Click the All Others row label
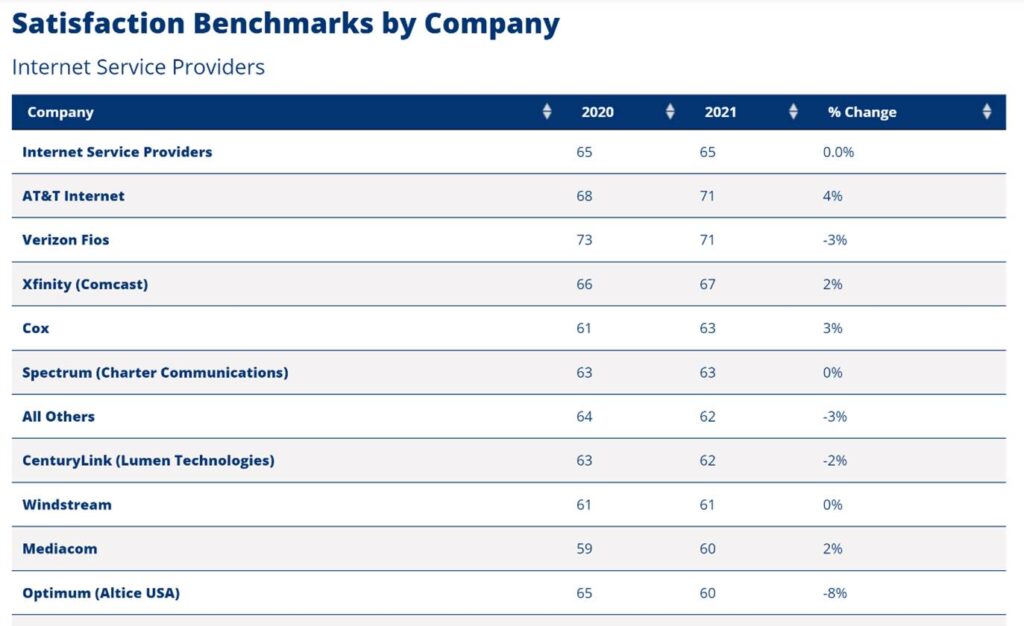The image size is (1024, 626). [x=58, y=416]
